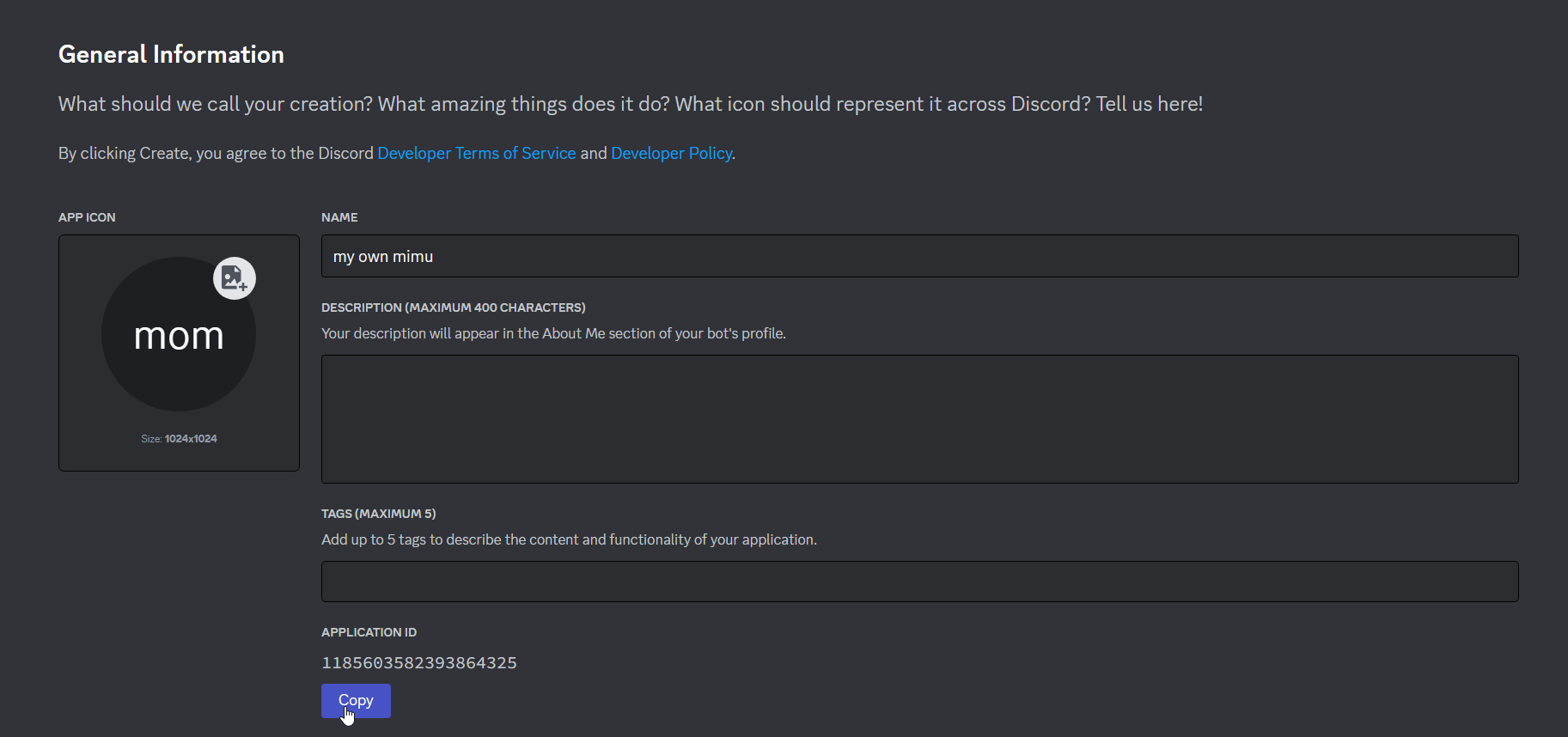This screenshot has width=1568, height=737.
Task: Click the 'Add up to 5 tags' helper text
Action: click(x=569, y=539)
